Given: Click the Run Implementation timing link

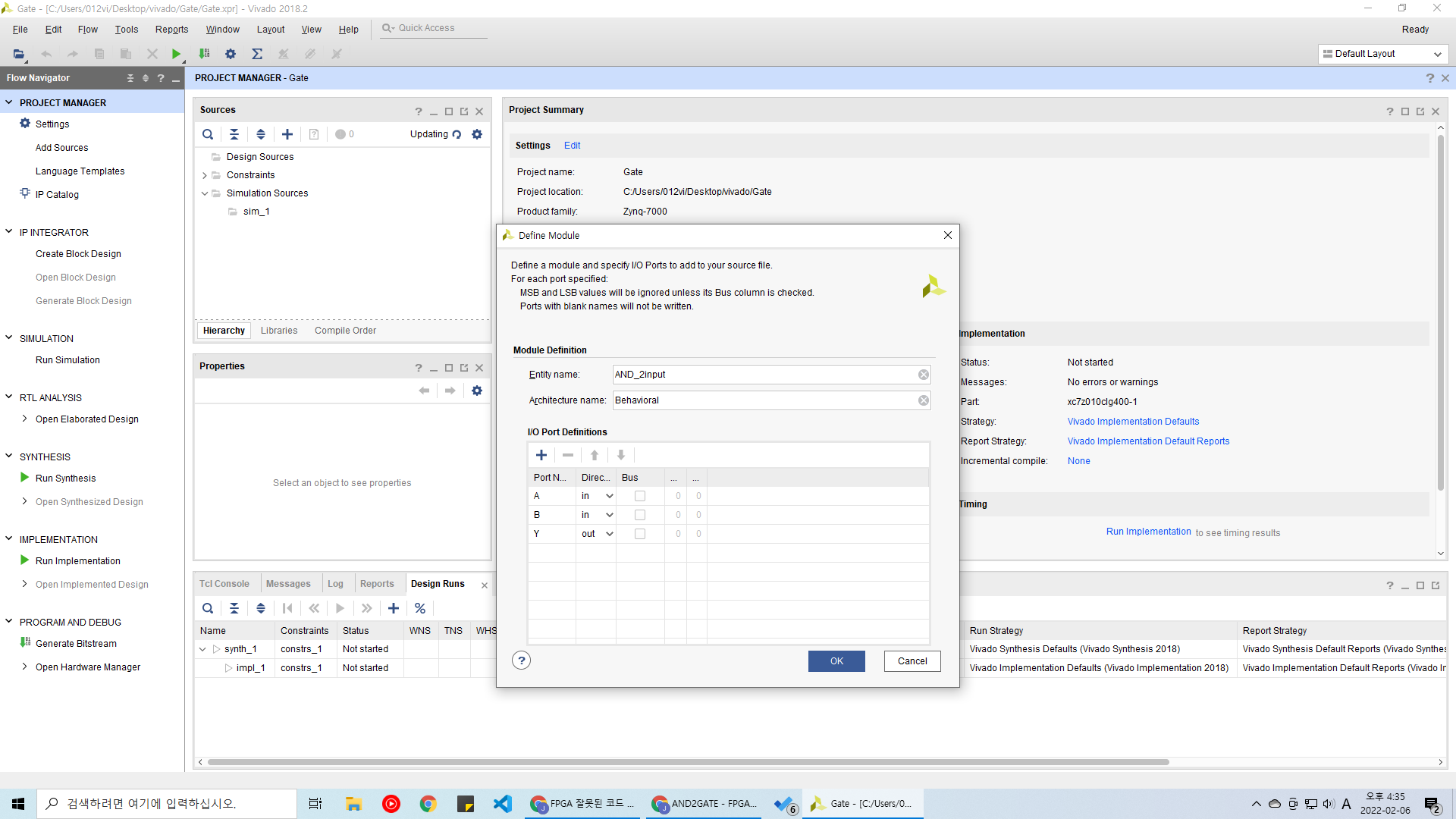Looking at the screenshot, I should click(x=1148, y=532).
